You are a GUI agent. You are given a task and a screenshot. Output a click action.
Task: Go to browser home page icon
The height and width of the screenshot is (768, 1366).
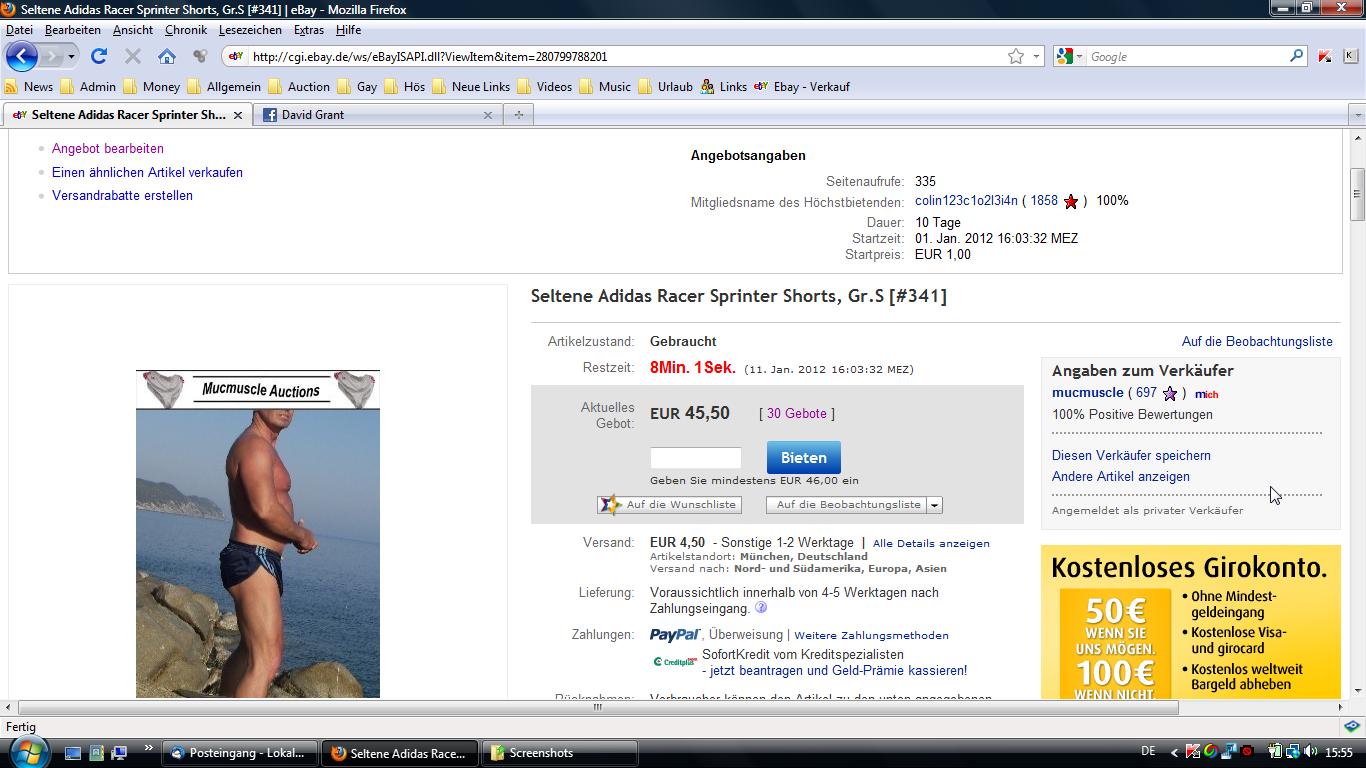coord(167,56)
